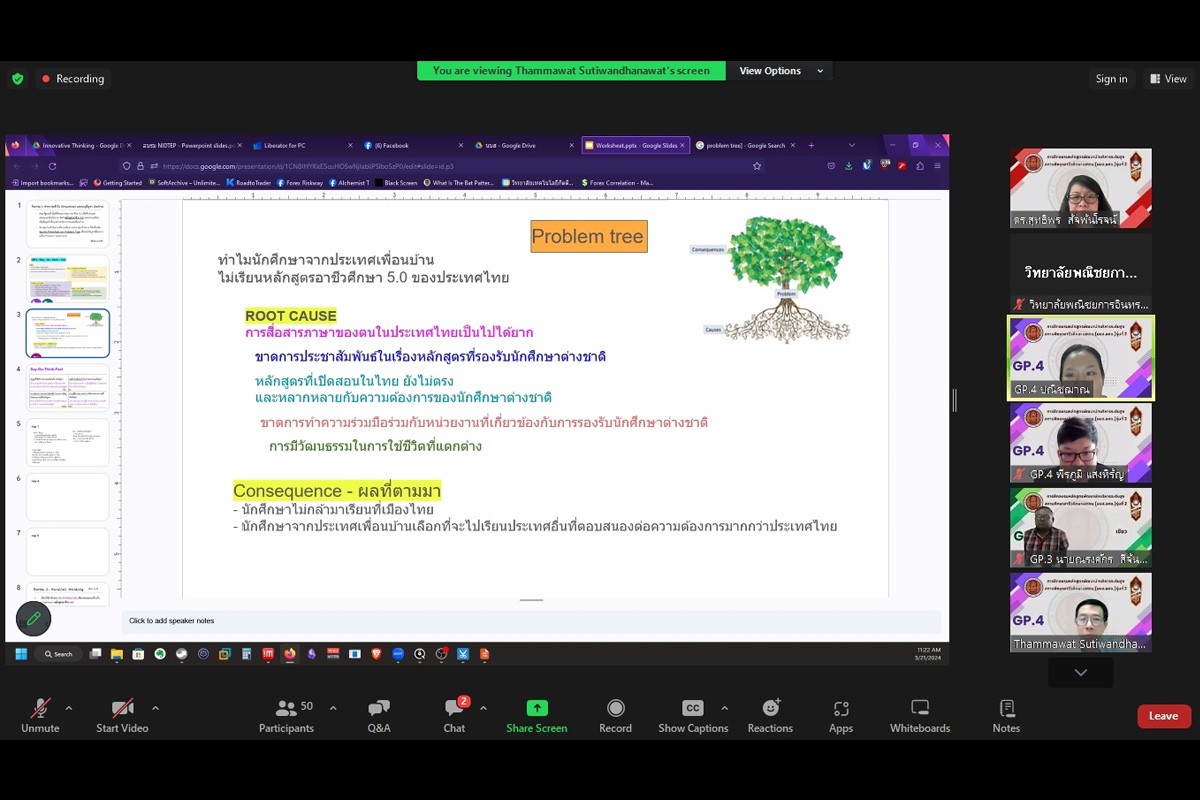Viewport: 1200px width, 800px height.
Task: Unmute the microphone
Action: pos(40,715)
